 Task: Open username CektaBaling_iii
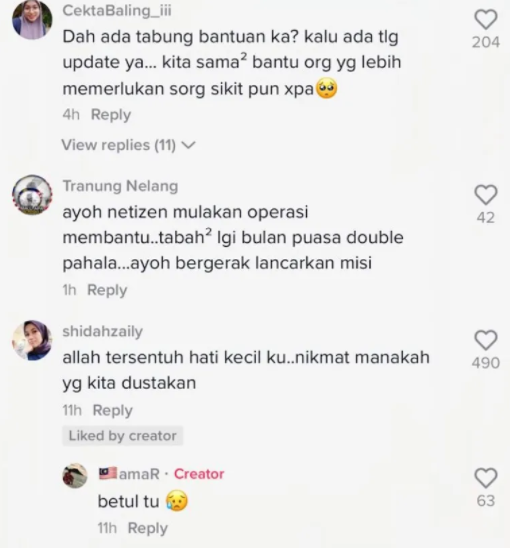[x=117, y=11]
